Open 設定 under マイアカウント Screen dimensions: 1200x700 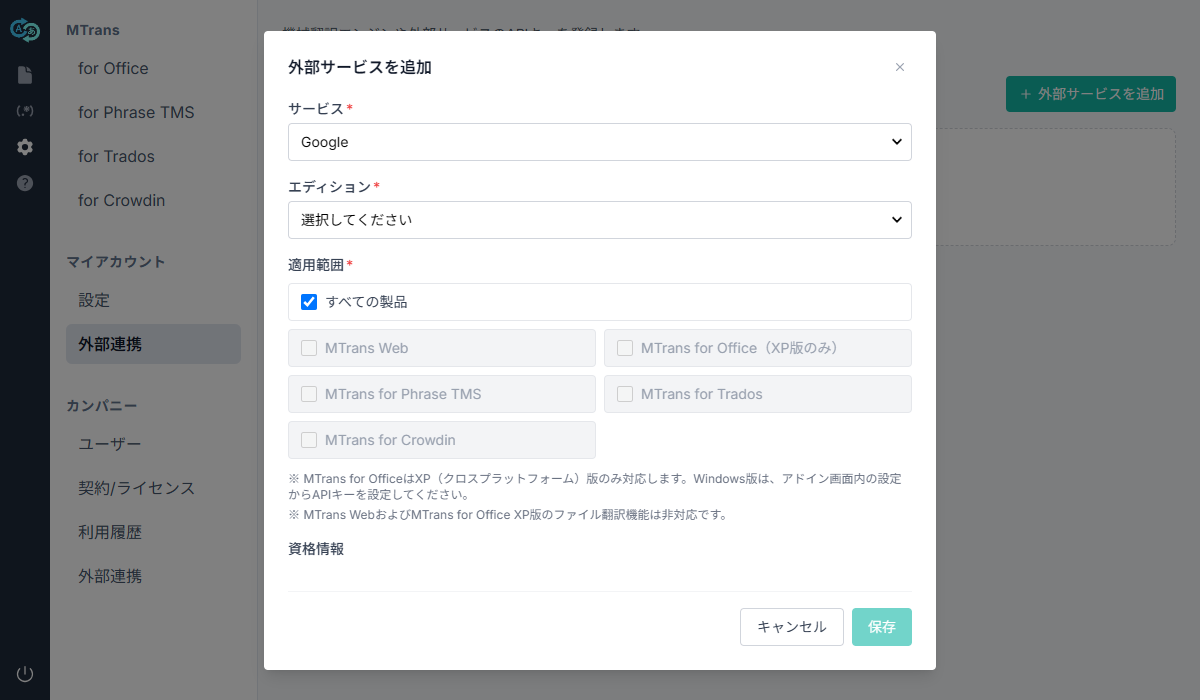(153, 300)
